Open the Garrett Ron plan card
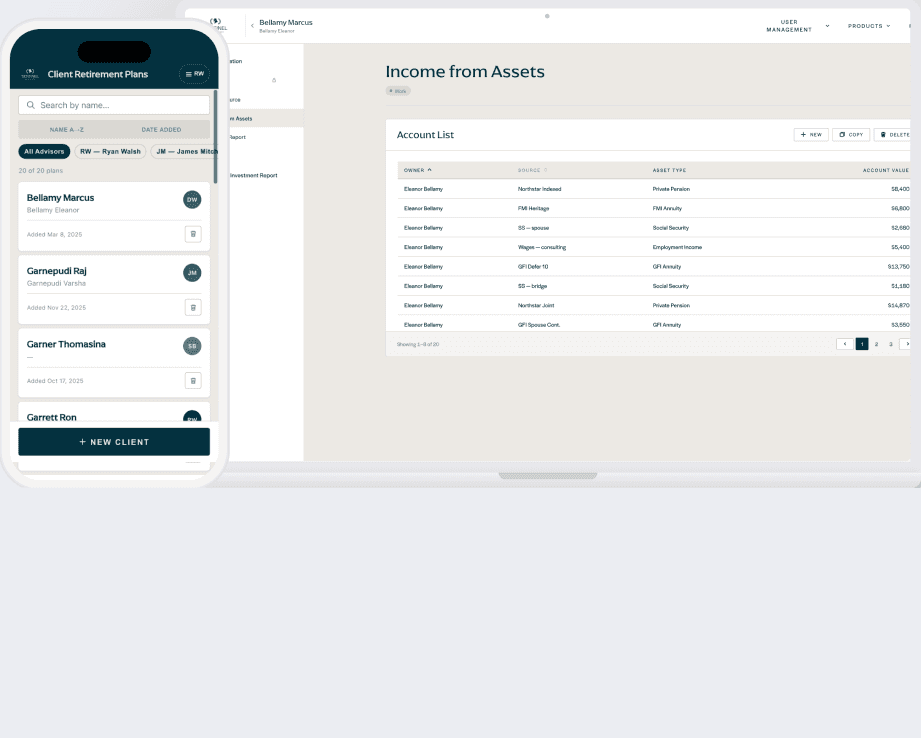The height and width of the screenshot is (738, 921). pyautogui.click(x=114, y=412)
